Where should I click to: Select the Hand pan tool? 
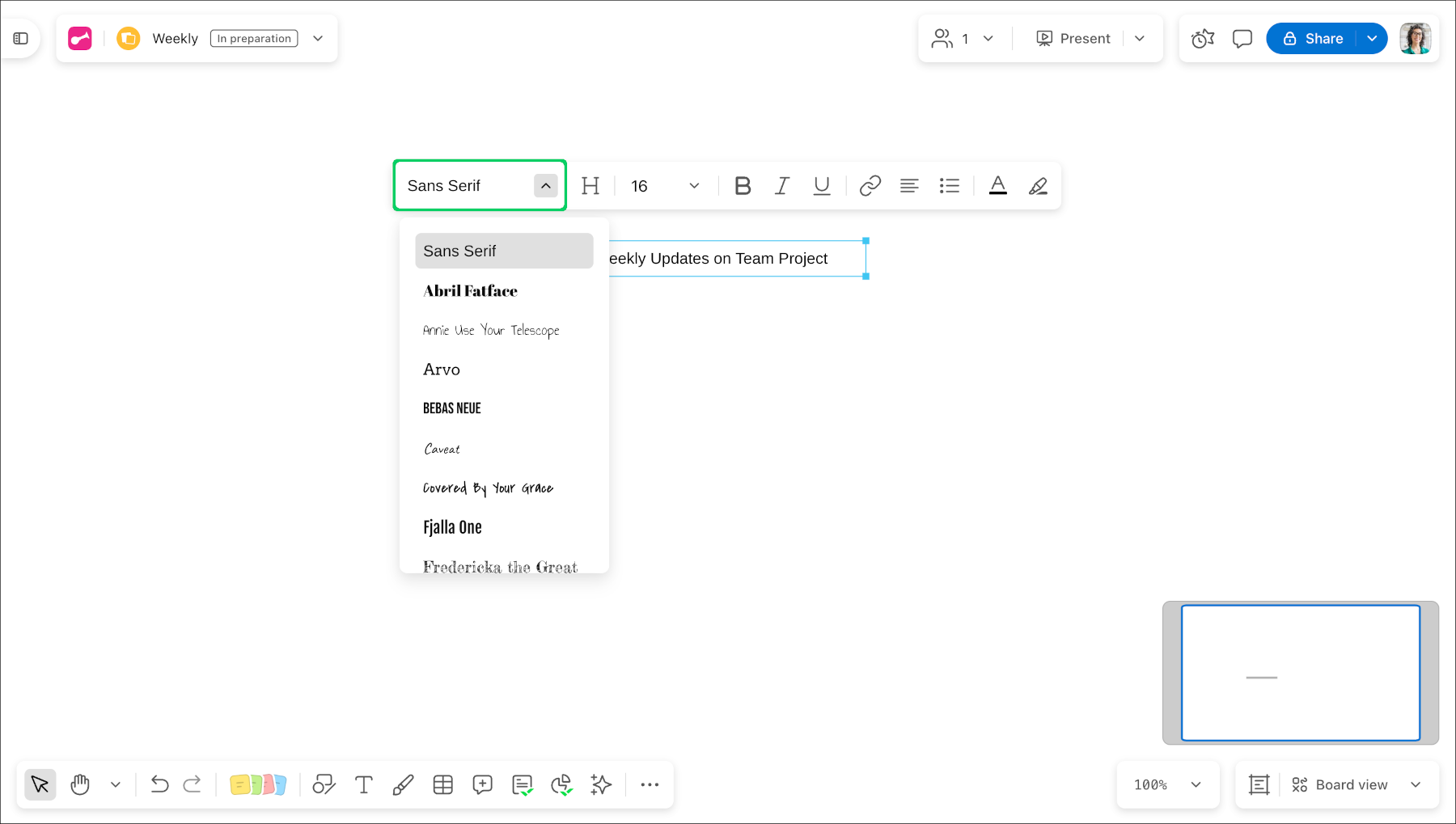80,784
